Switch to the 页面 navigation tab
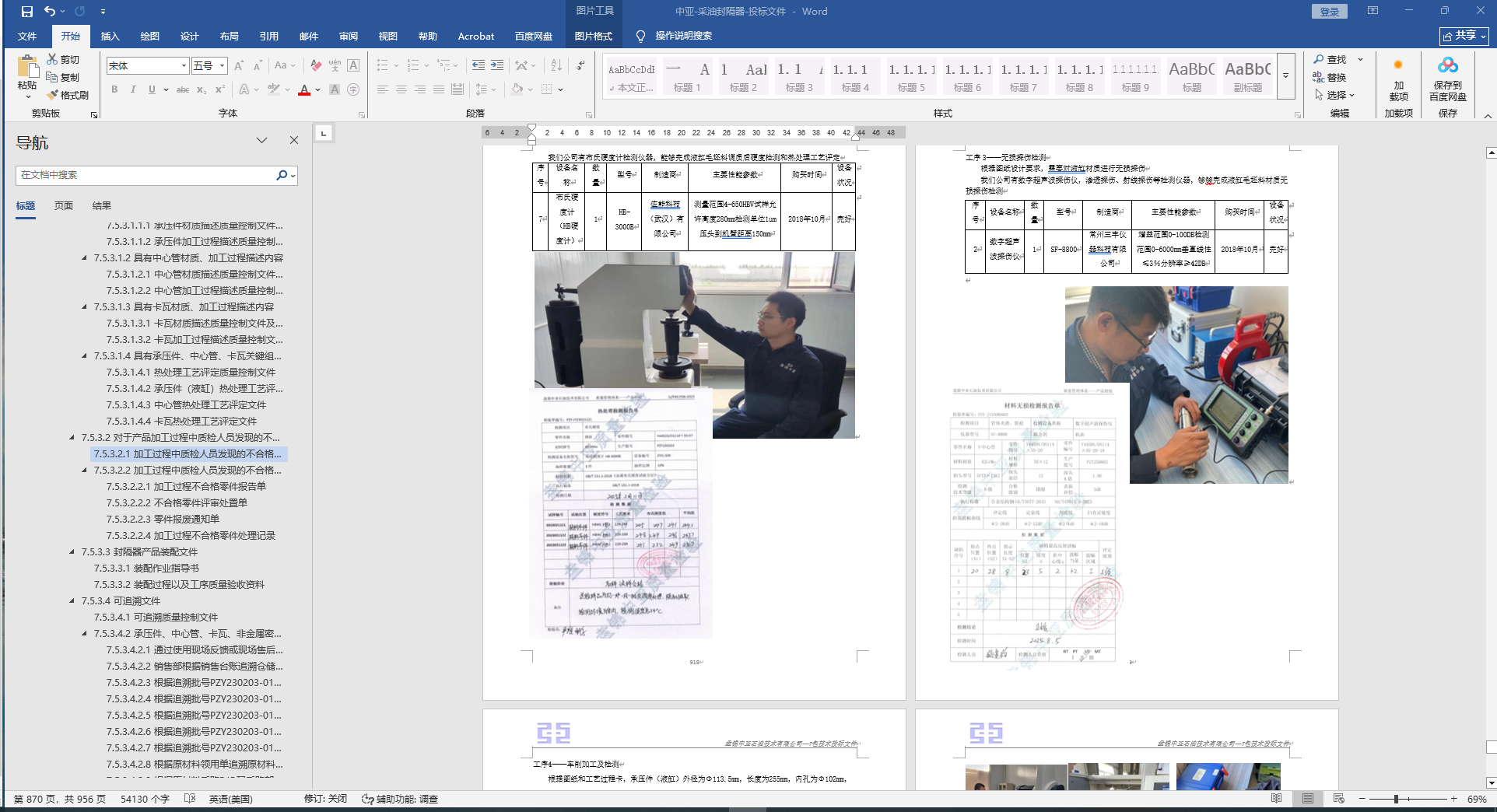1497x812 pixels. tap(64, 206)
